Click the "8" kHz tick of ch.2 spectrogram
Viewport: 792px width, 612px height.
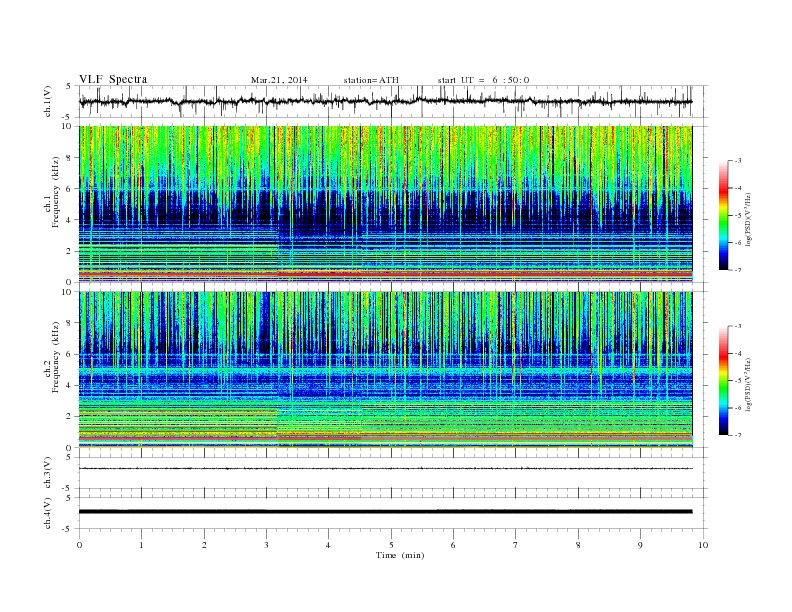70,323
